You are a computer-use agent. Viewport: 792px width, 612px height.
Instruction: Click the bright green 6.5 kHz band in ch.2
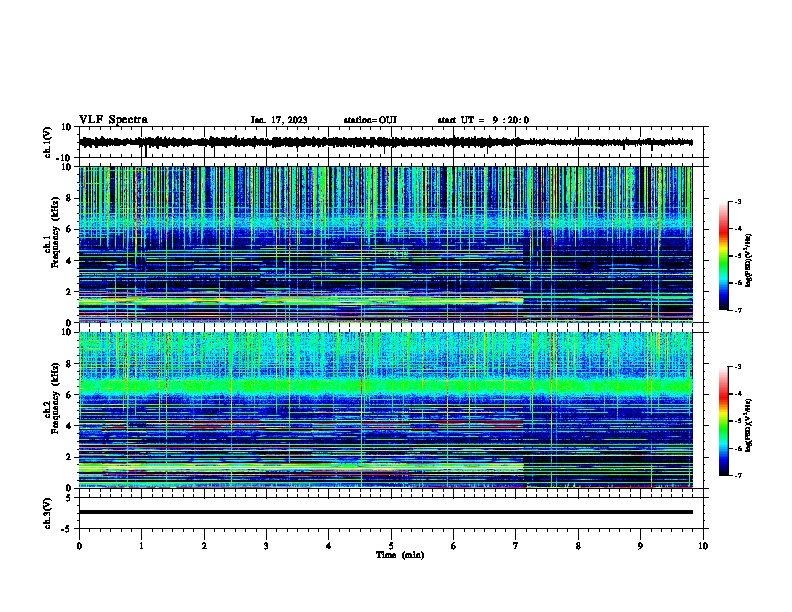pos(386,387)
